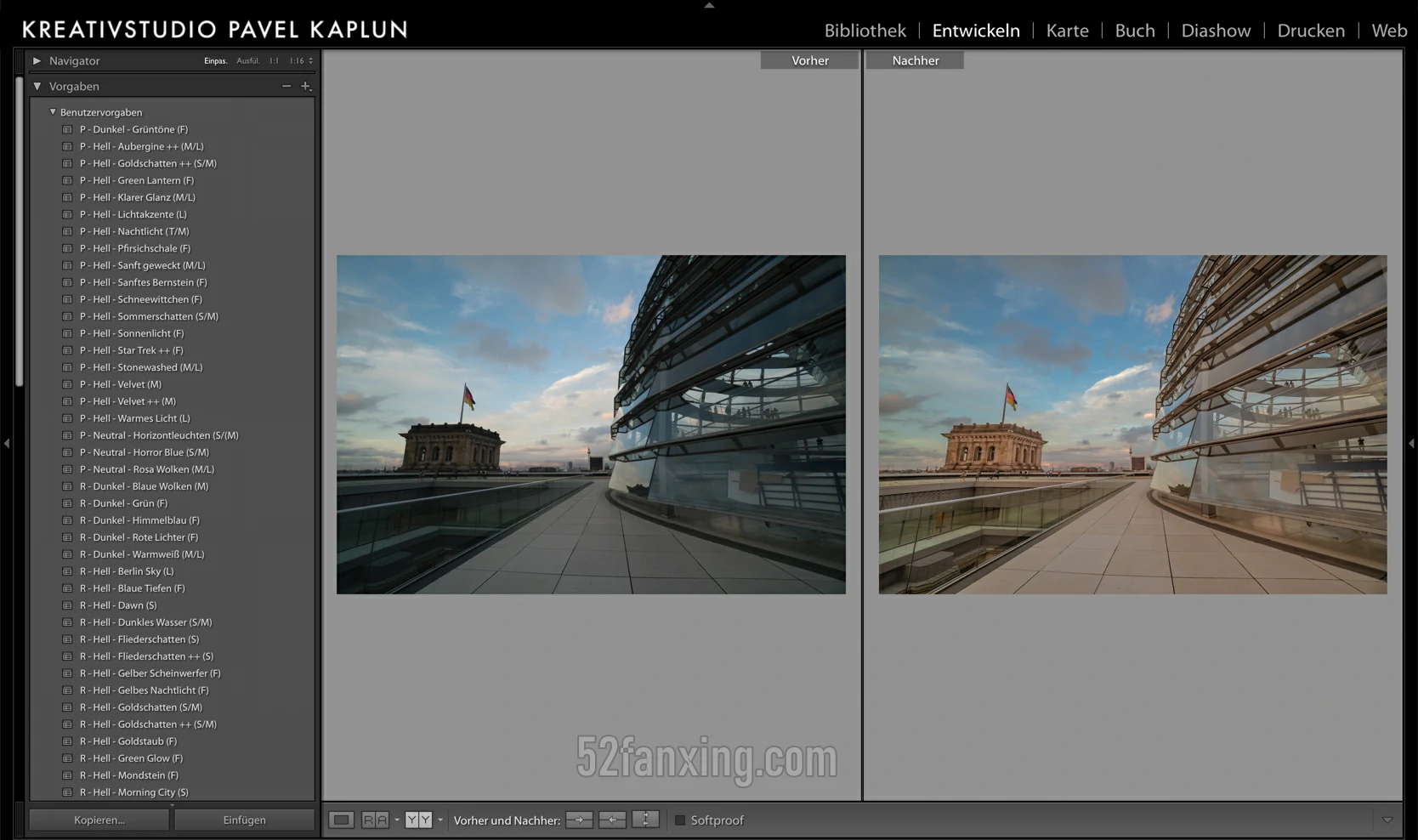Collapse the Vorgaben panel
This screenshot has height=840, width=1418.
click(37, 86)
